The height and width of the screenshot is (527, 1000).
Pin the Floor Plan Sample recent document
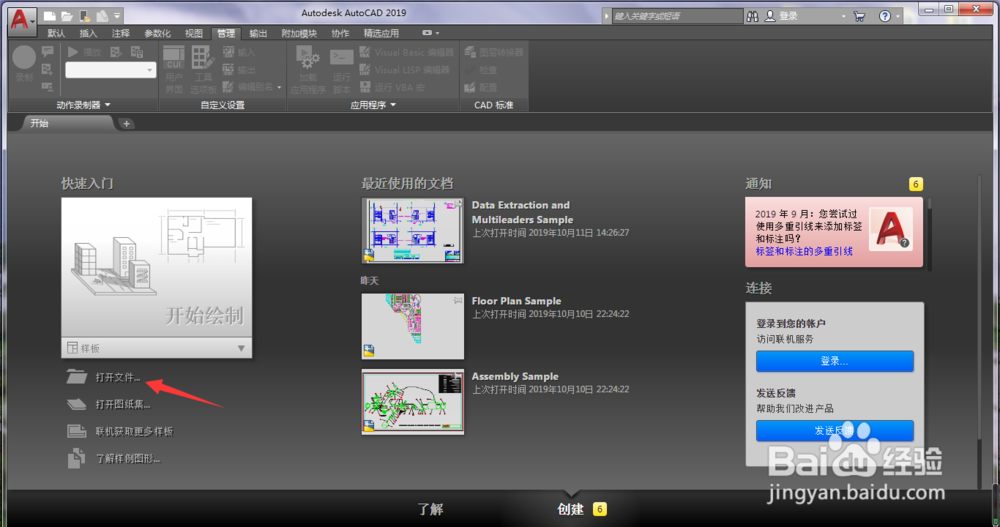[458, 300]
